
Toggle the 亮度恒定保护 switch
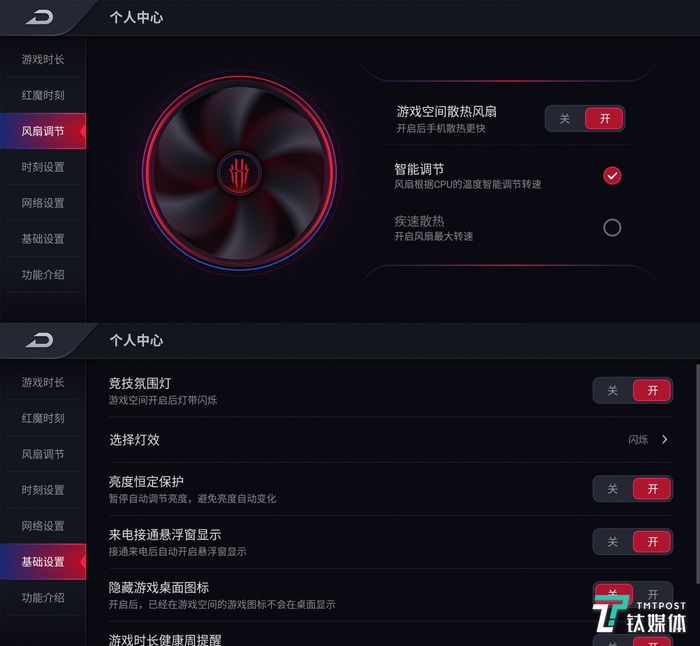click(633, 489)
